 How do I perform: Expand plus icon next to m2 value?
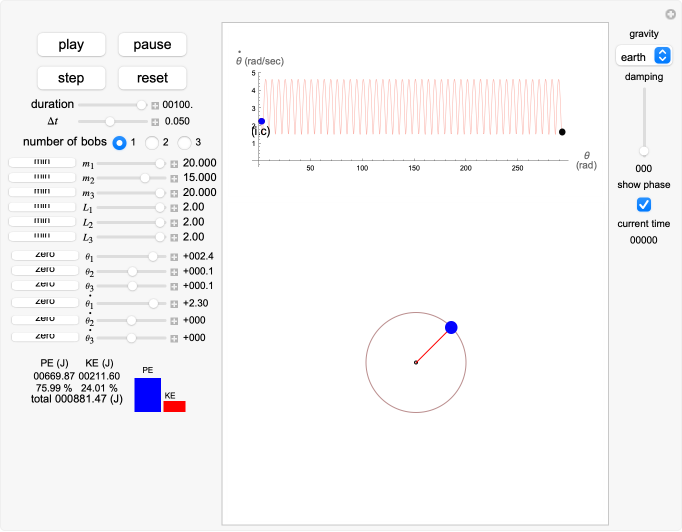[x=174, y=178]
